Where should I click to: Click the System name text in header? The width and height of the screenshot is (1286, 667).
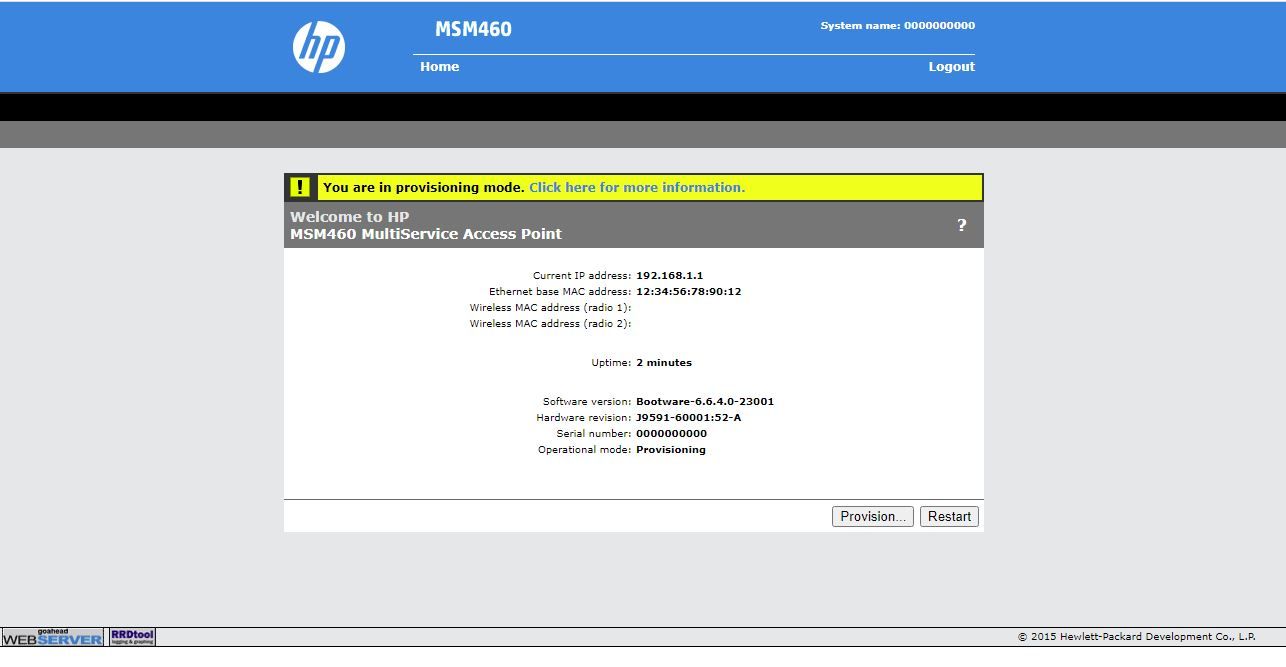898,26
